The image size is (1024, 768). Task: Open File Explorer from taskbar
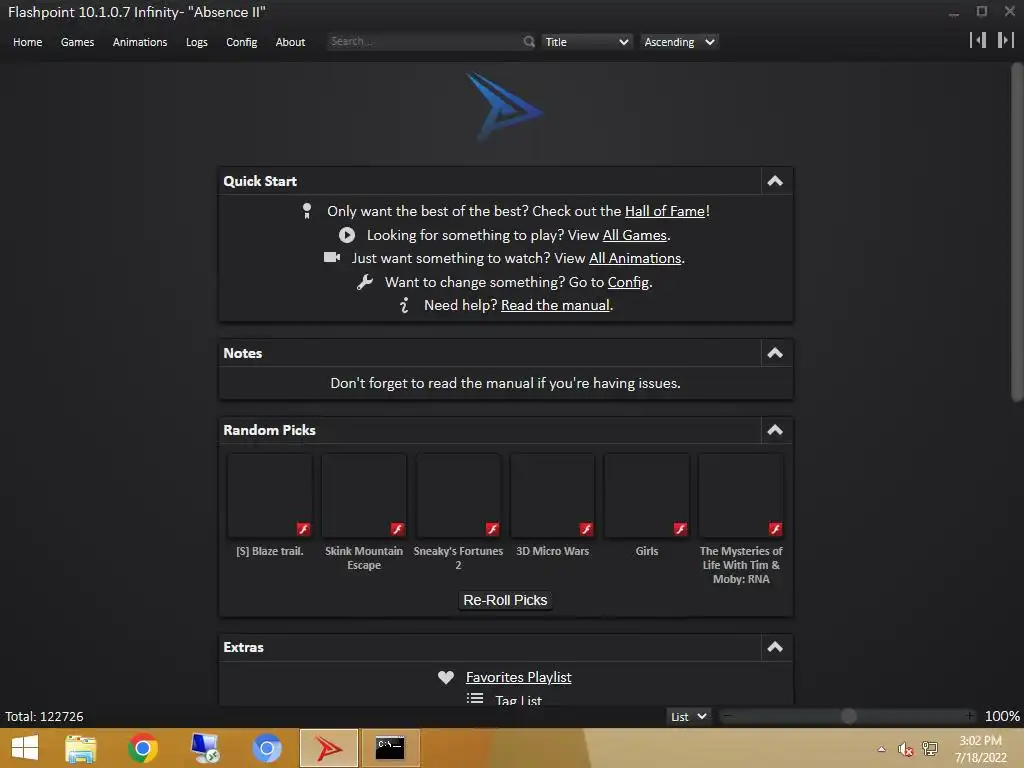pos(81,748)
